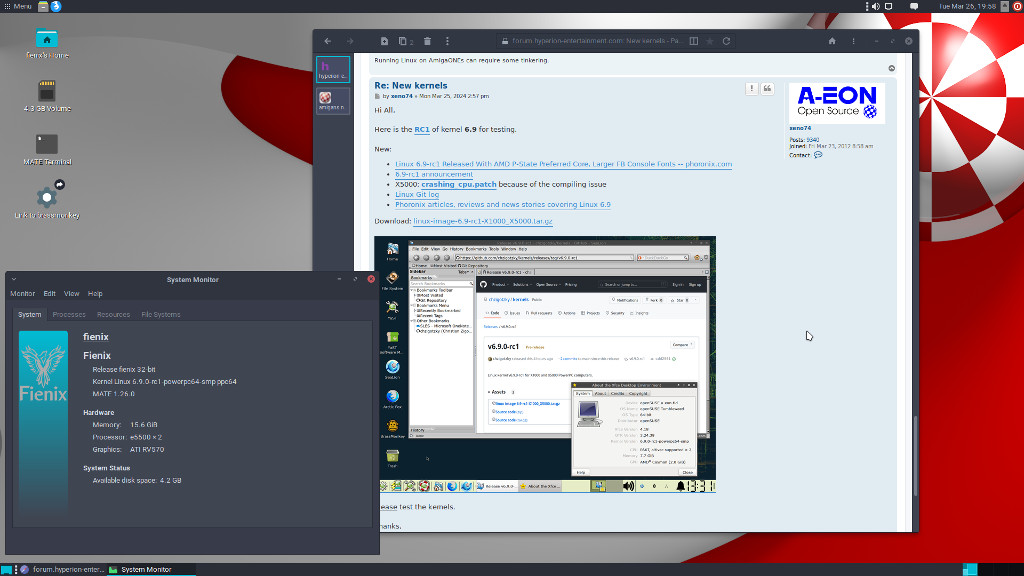Open the 'Re: New kernels' post title
This screenshot has width=1024, height=576.
(411, 86)
